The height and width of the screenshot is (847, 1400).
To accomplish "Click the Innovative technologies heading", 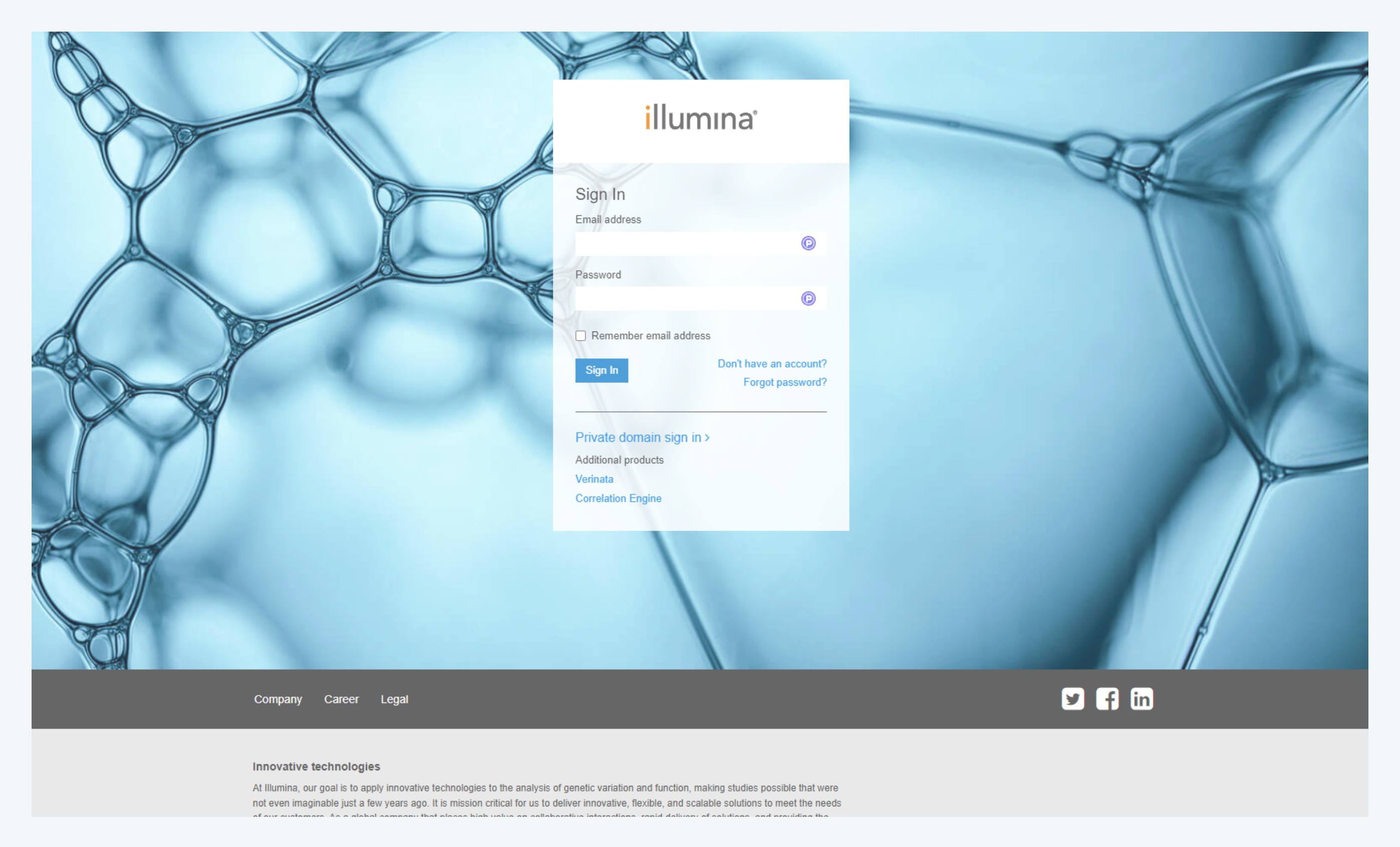I will point(316,766).
